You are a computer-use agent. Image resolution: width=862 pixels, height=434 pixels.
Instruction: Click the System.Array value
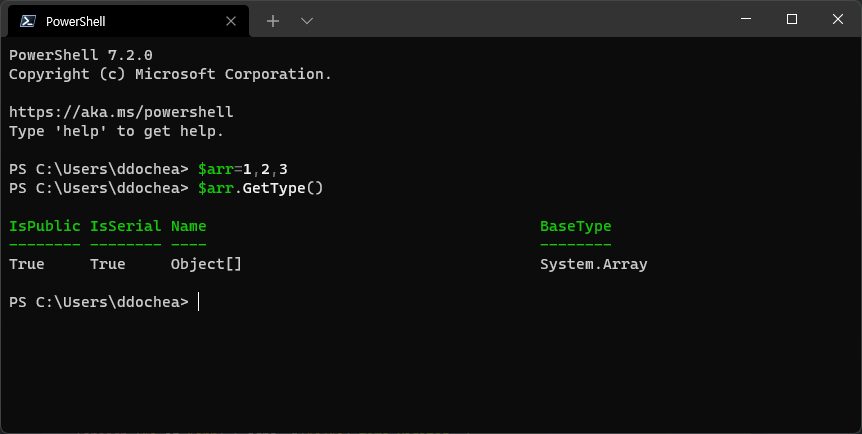click(x=594, y=265)
